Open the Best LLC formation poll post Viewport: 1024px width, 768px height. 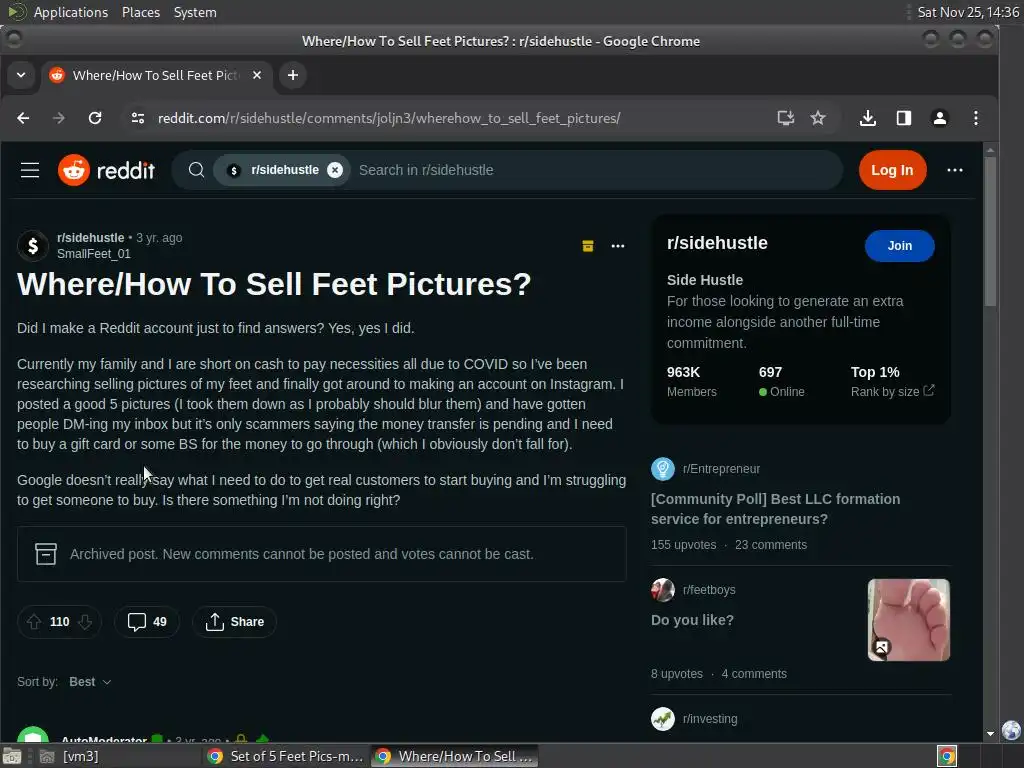tap(775, 509)
